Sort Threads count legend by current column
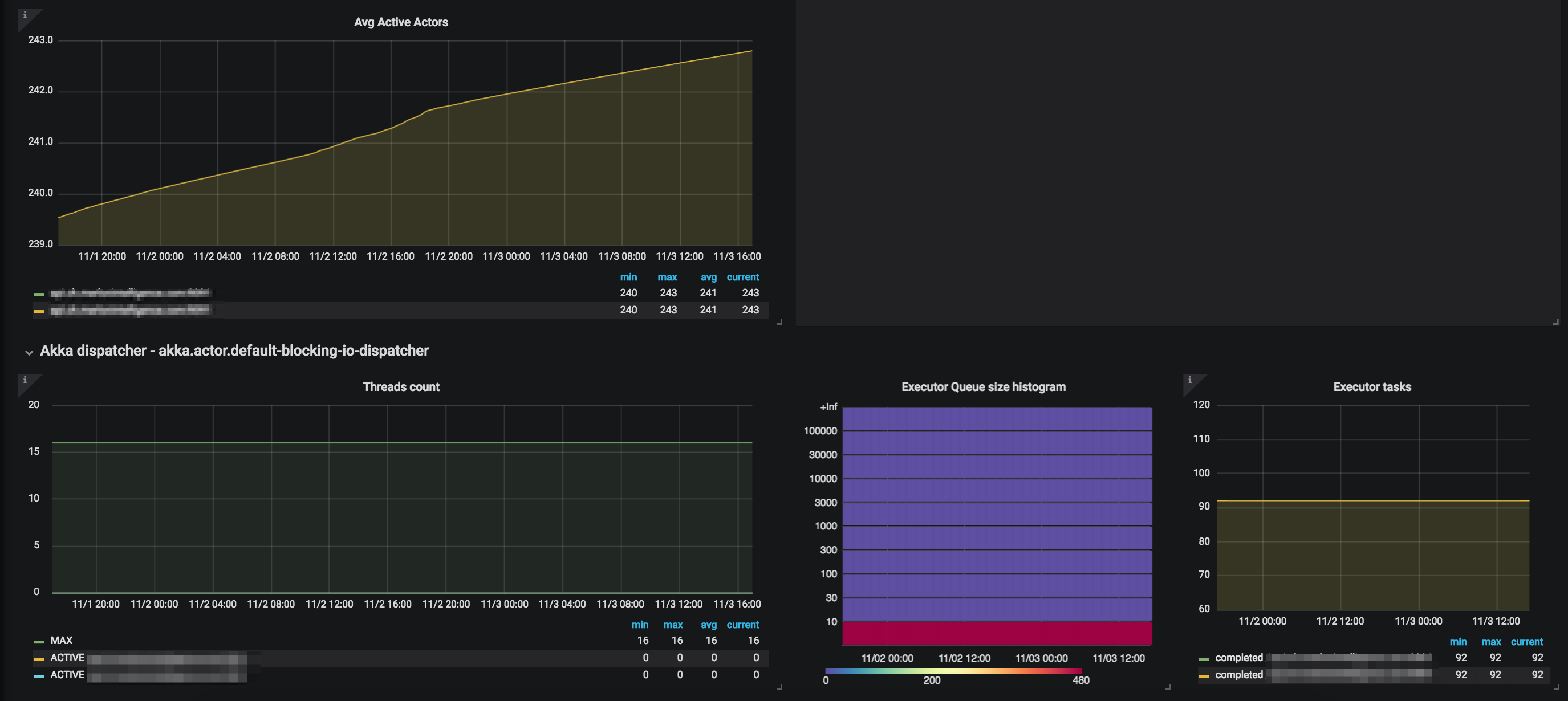The height and width of the screenshot is (701, 1568). coord(742,624)
